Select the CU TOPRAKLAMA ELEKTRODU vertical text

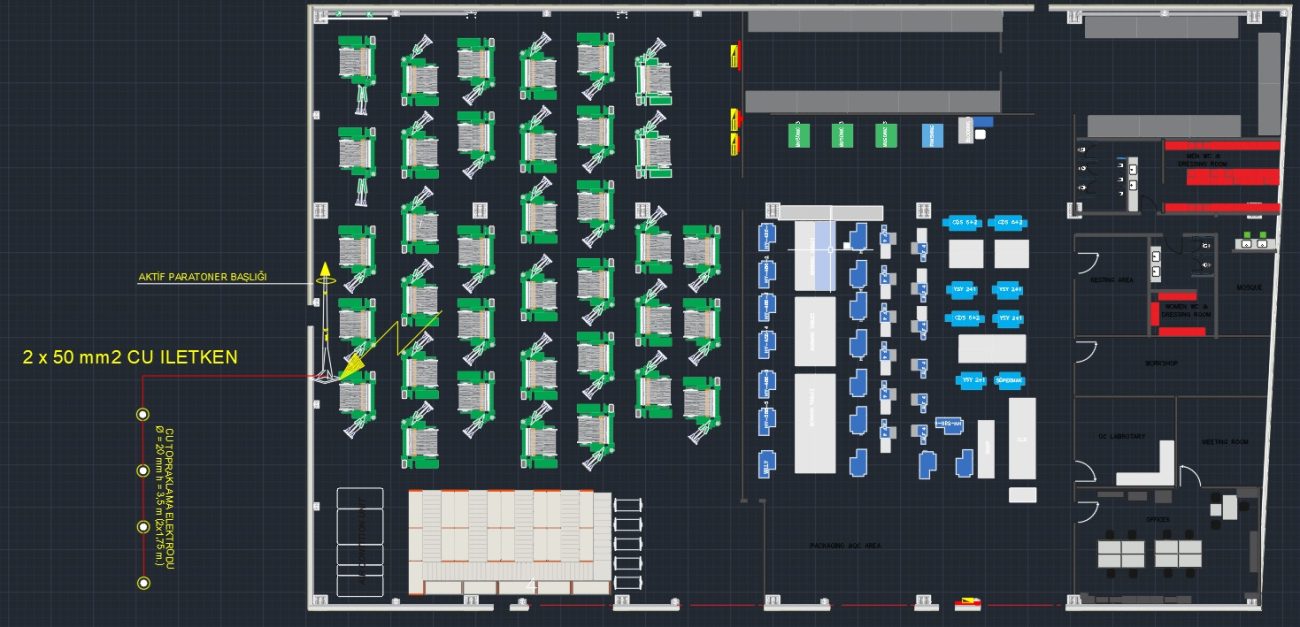[x=163, y=498]
